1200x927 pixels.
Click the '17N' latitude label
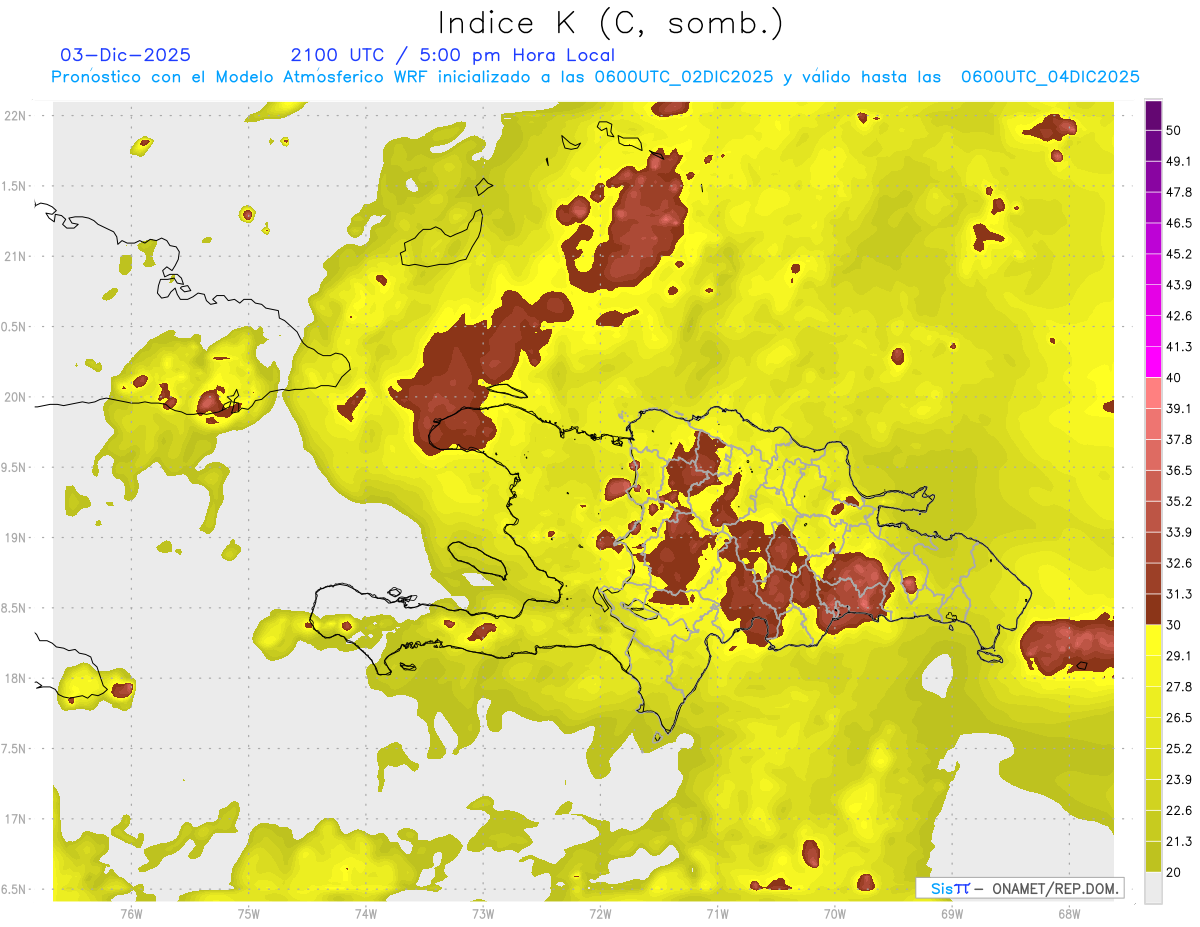tap(15, 819)
